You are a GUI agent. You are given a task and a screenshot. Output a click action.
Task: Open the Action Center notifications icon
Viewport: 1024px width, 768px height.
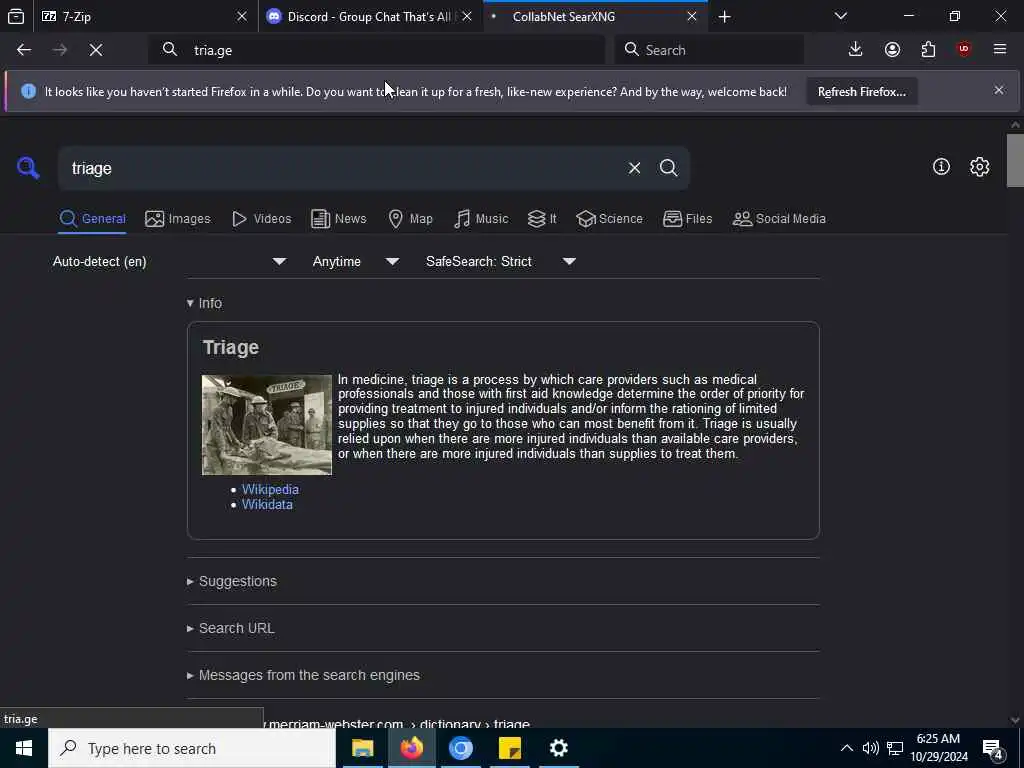(993, 748)
